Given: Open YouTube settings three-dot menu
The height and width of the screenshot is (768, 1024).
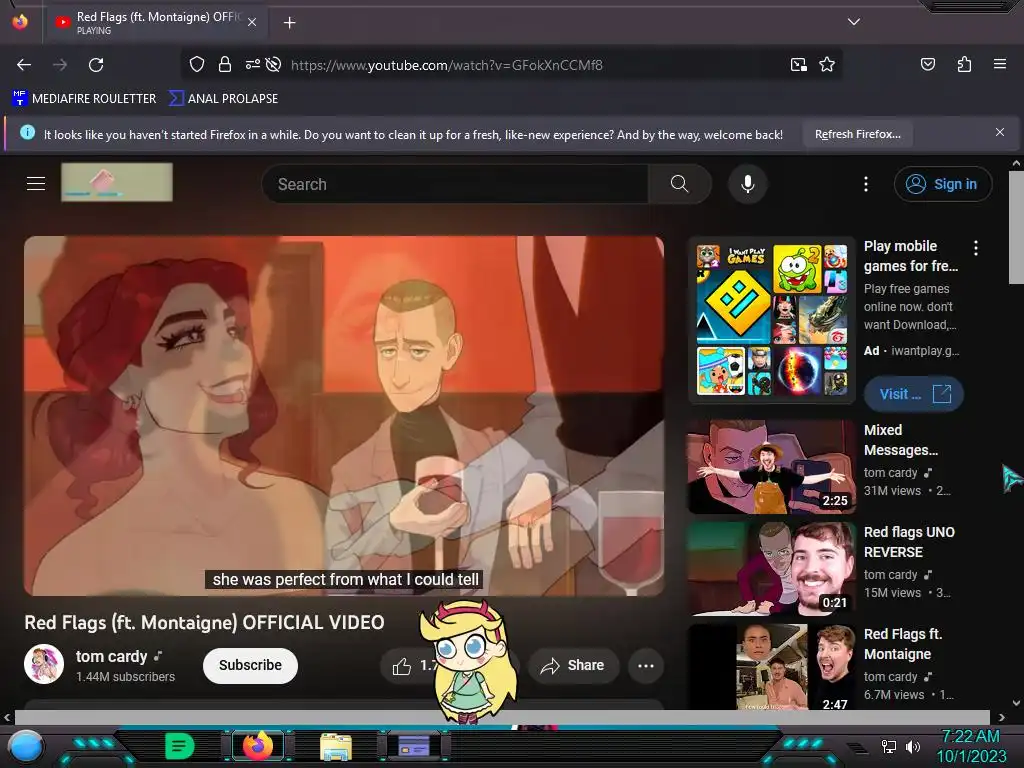Looking at the screenshot, I should pos(866,184).
